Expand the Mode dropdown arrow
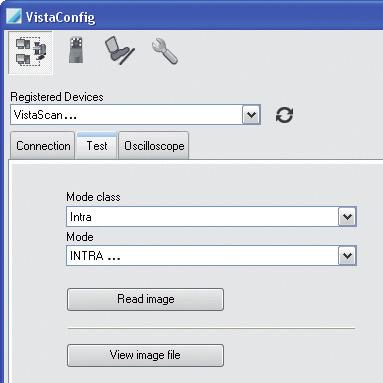Image resolution: width=383 pixels, height=383 pixels. tap(347, 256)
